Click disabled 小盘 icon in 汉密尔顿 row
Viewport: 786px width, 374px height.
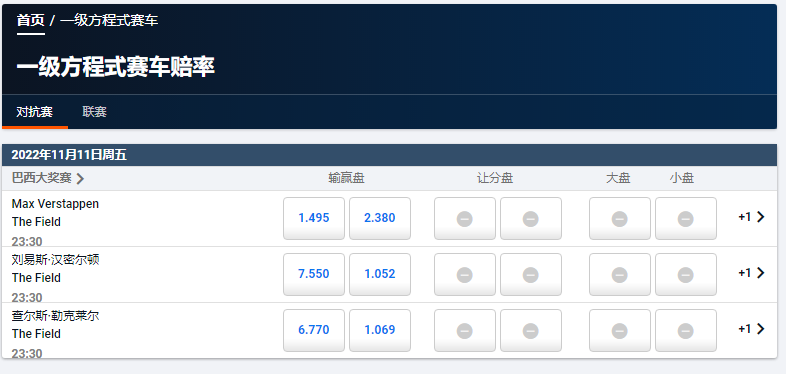686,275
